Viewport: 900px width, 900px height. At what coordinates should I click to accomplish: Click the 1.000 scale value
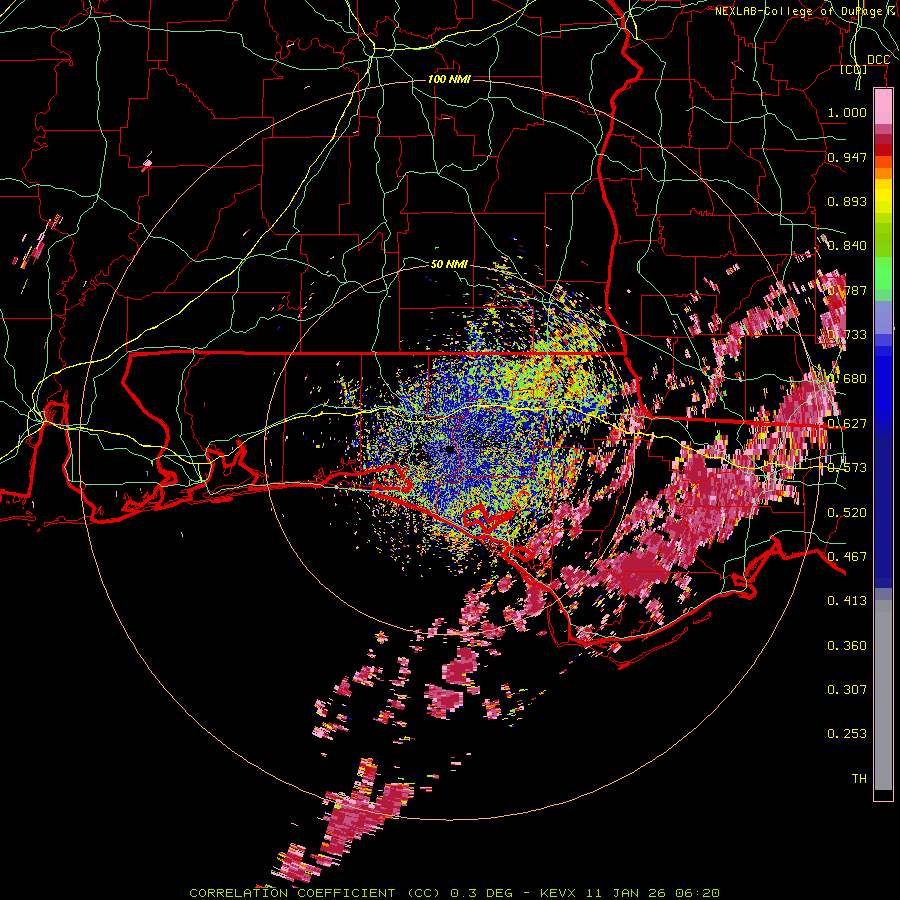(x=847, y=112)
